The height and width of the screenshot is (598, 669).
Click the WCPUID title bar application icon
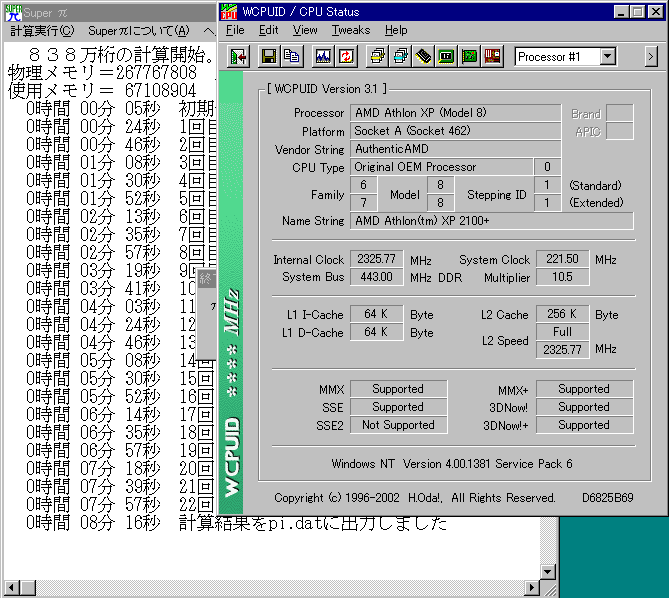(x=229, y=12)
